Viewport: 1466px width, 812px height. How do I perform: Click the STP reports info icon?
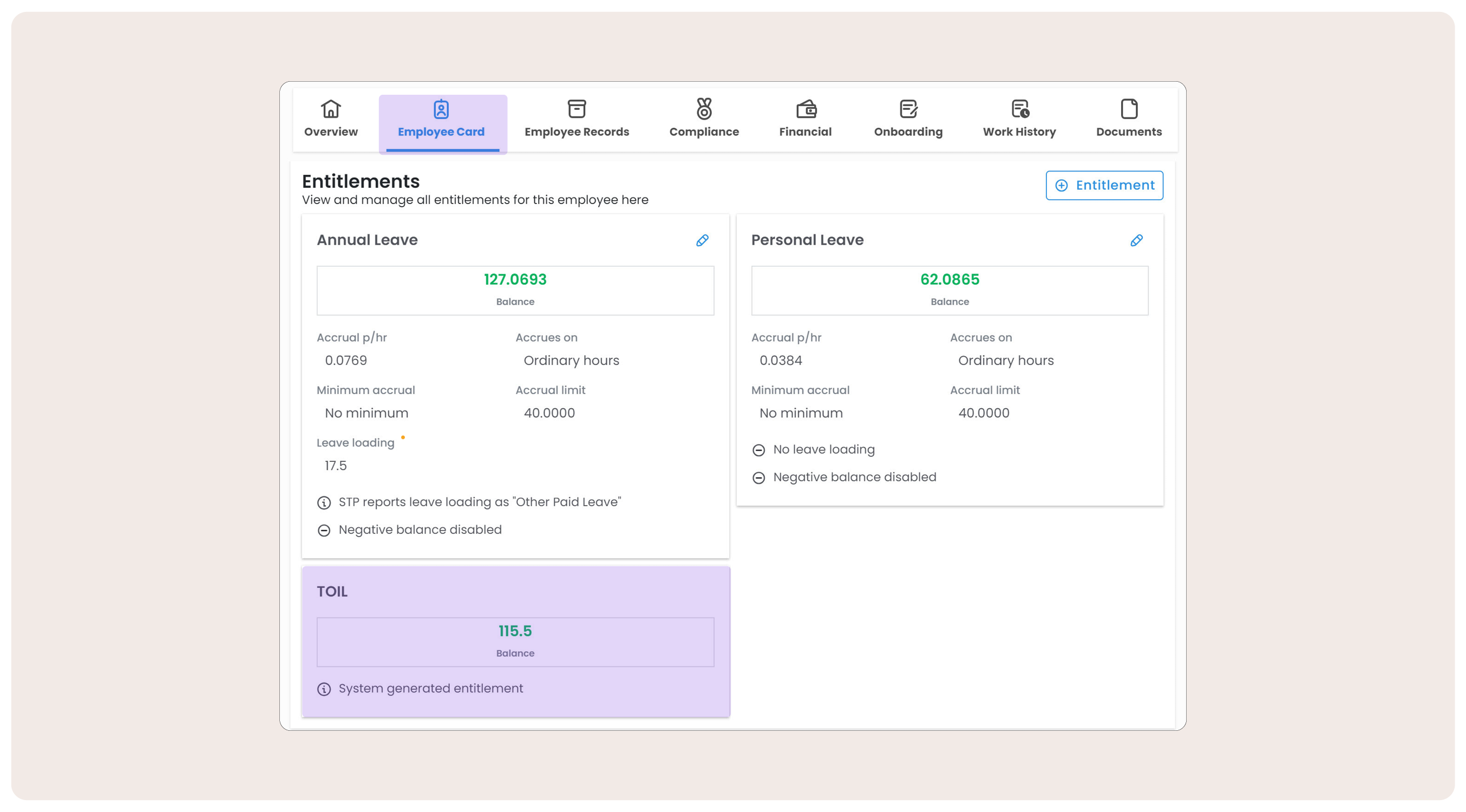(x=324, y=502)
